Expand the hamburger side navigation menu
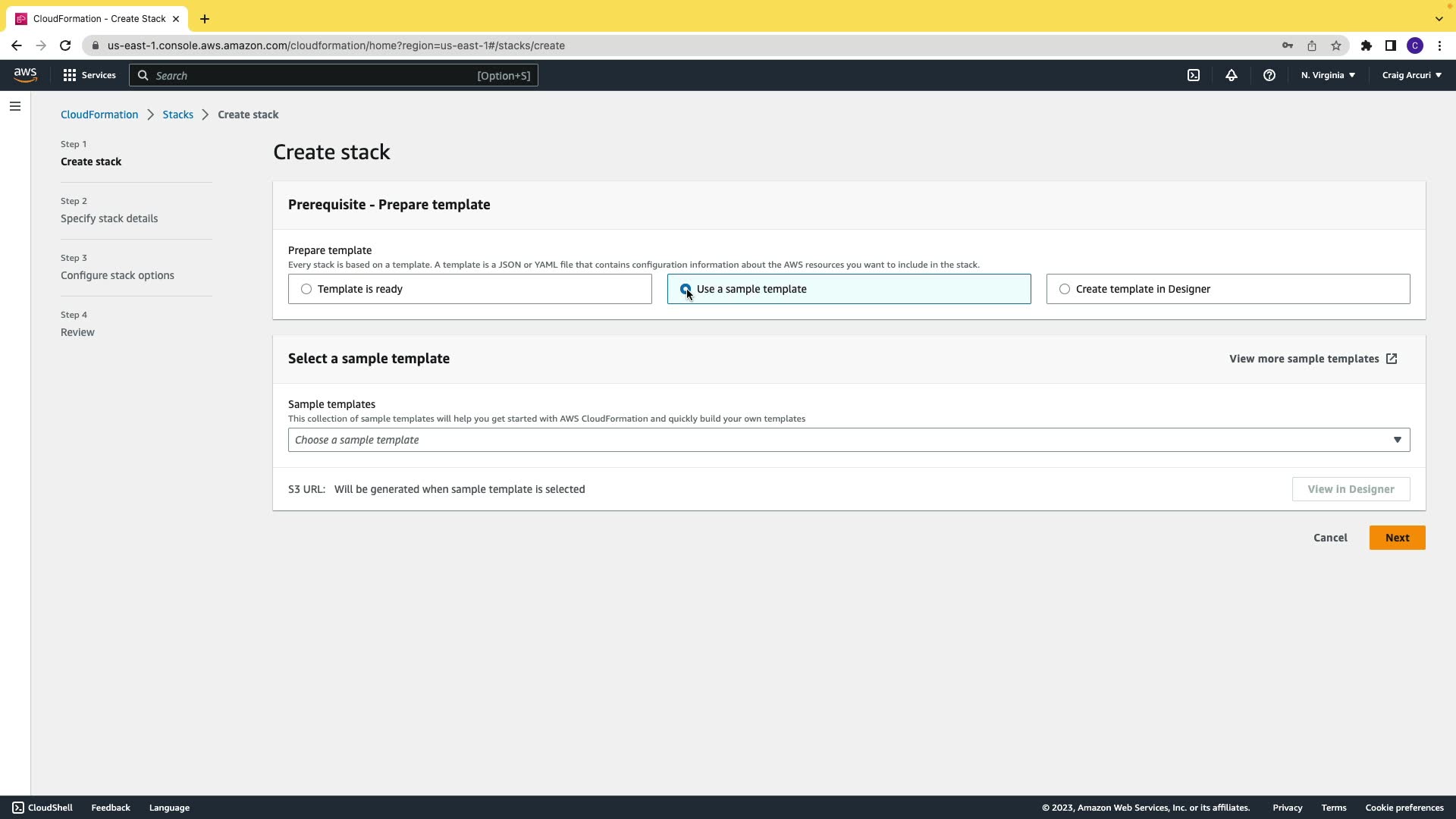Viewport: 1456px width, 819px height. (x=14, y=106)
